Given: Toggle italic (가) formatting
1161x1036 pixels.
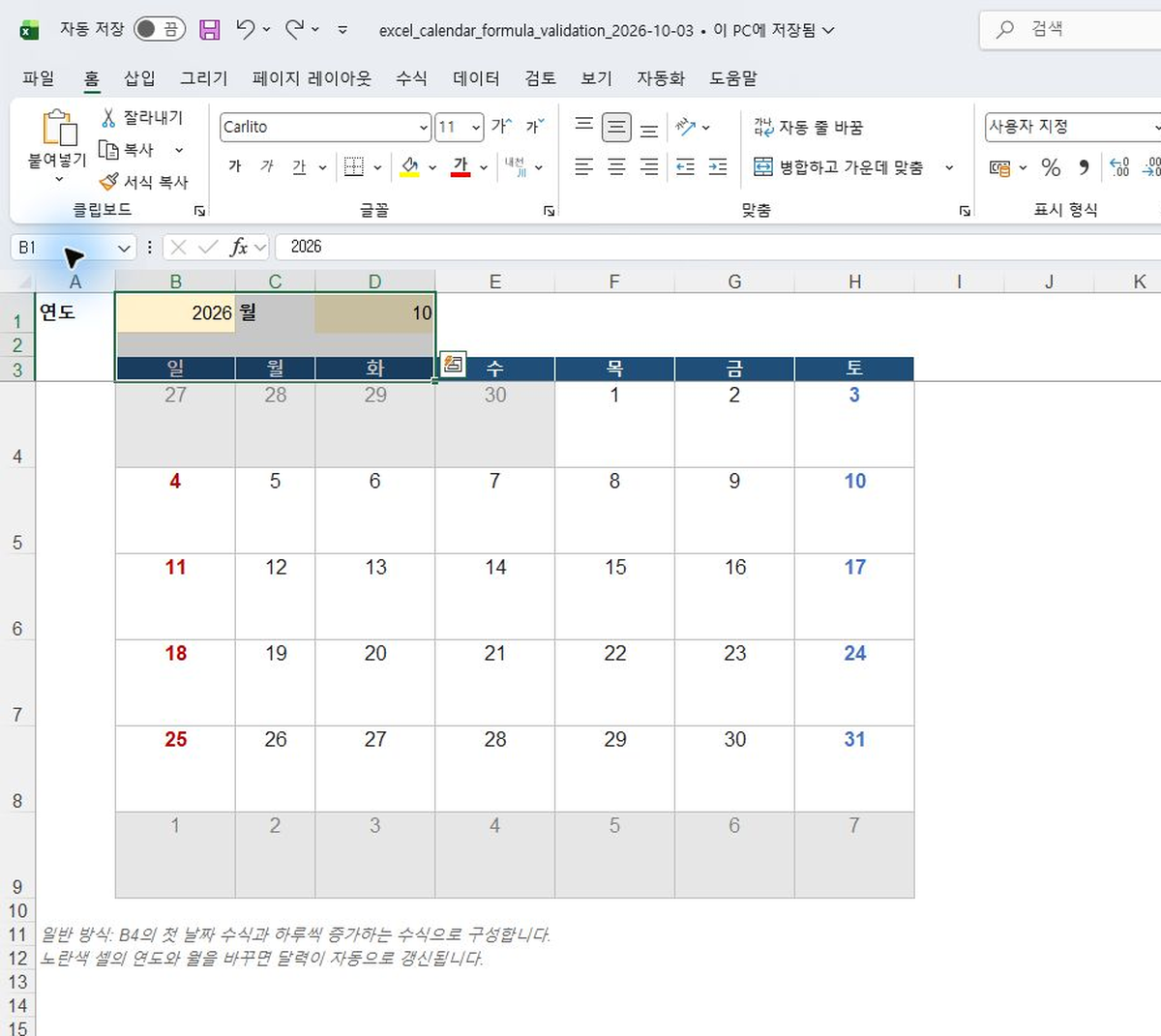Looking at the screenshot, I should pyautogui.click(x=267, y=167).
